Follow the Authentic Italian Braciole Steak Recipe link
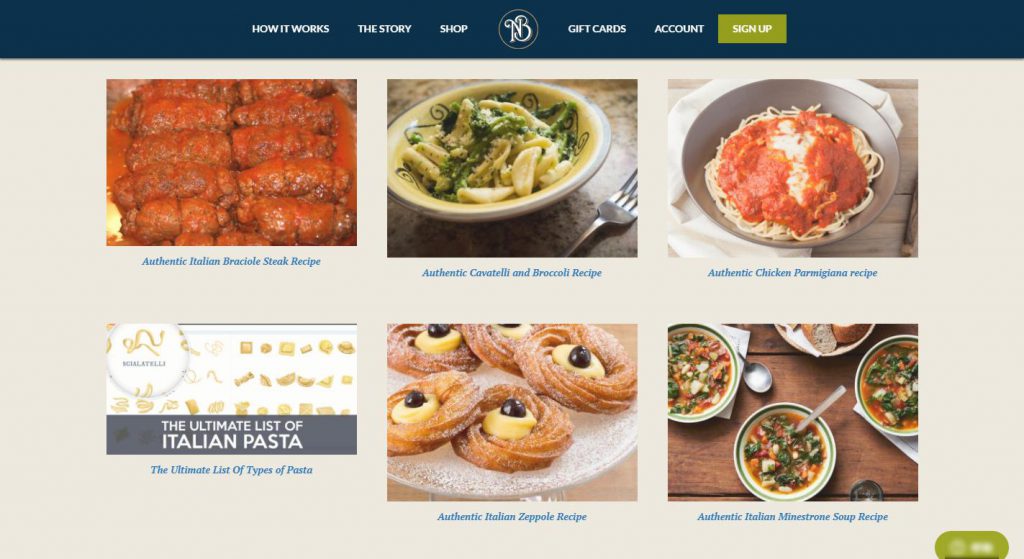 pos(231,261)
